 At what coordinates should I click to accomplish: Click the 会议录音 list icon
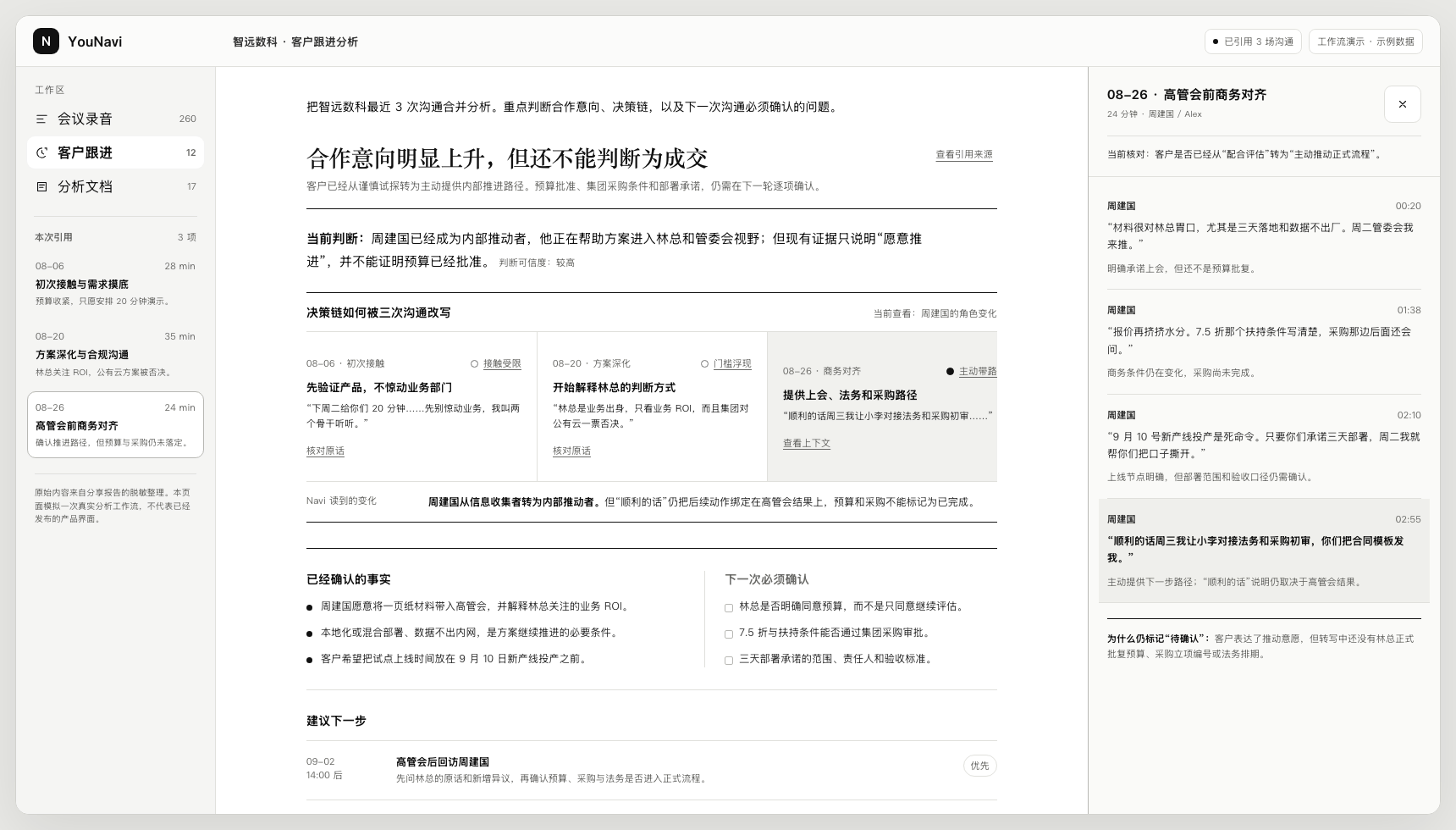[41, 119]
